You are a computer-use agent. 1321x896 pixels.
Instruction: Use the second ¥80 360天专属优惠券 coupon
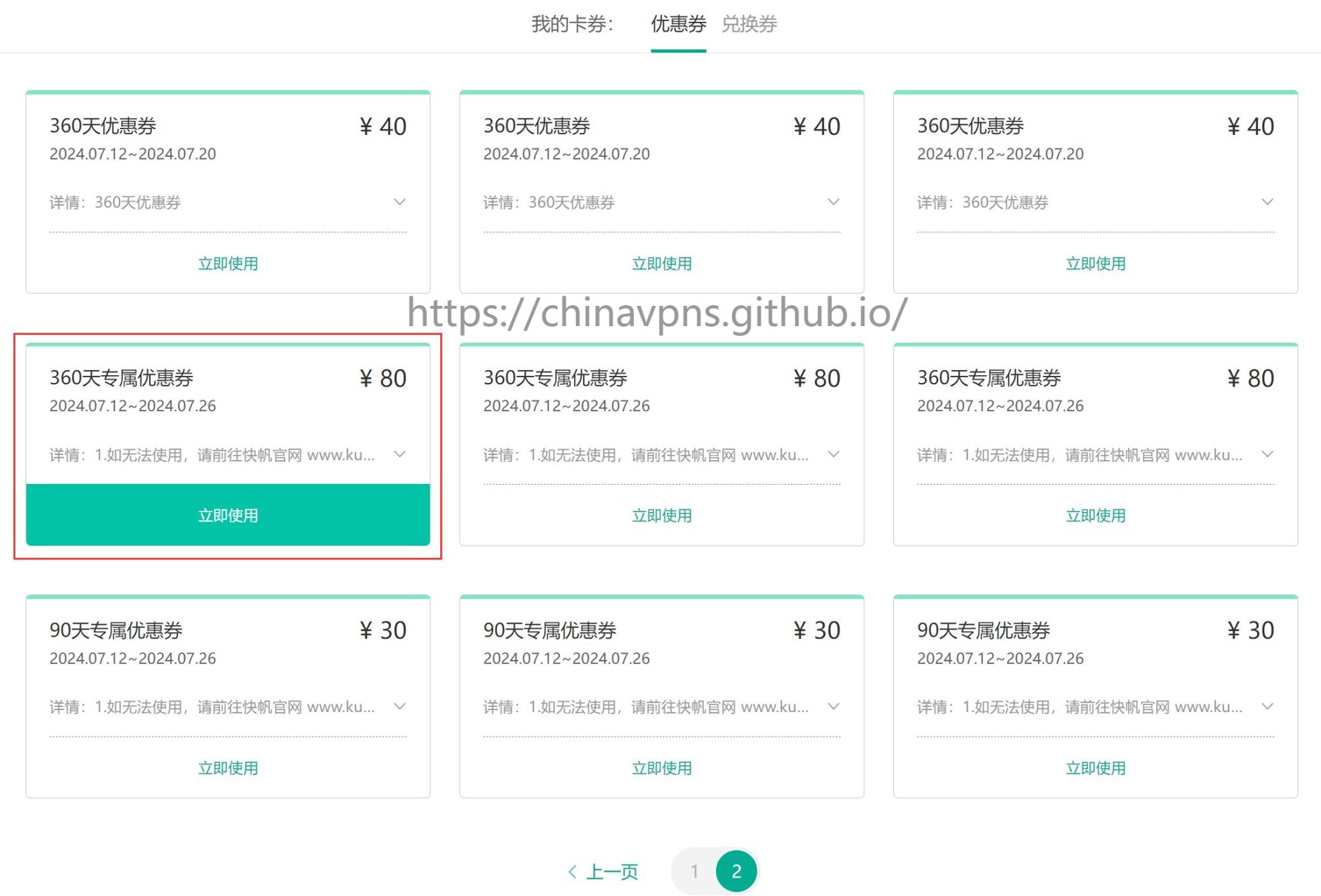(662, 516)
